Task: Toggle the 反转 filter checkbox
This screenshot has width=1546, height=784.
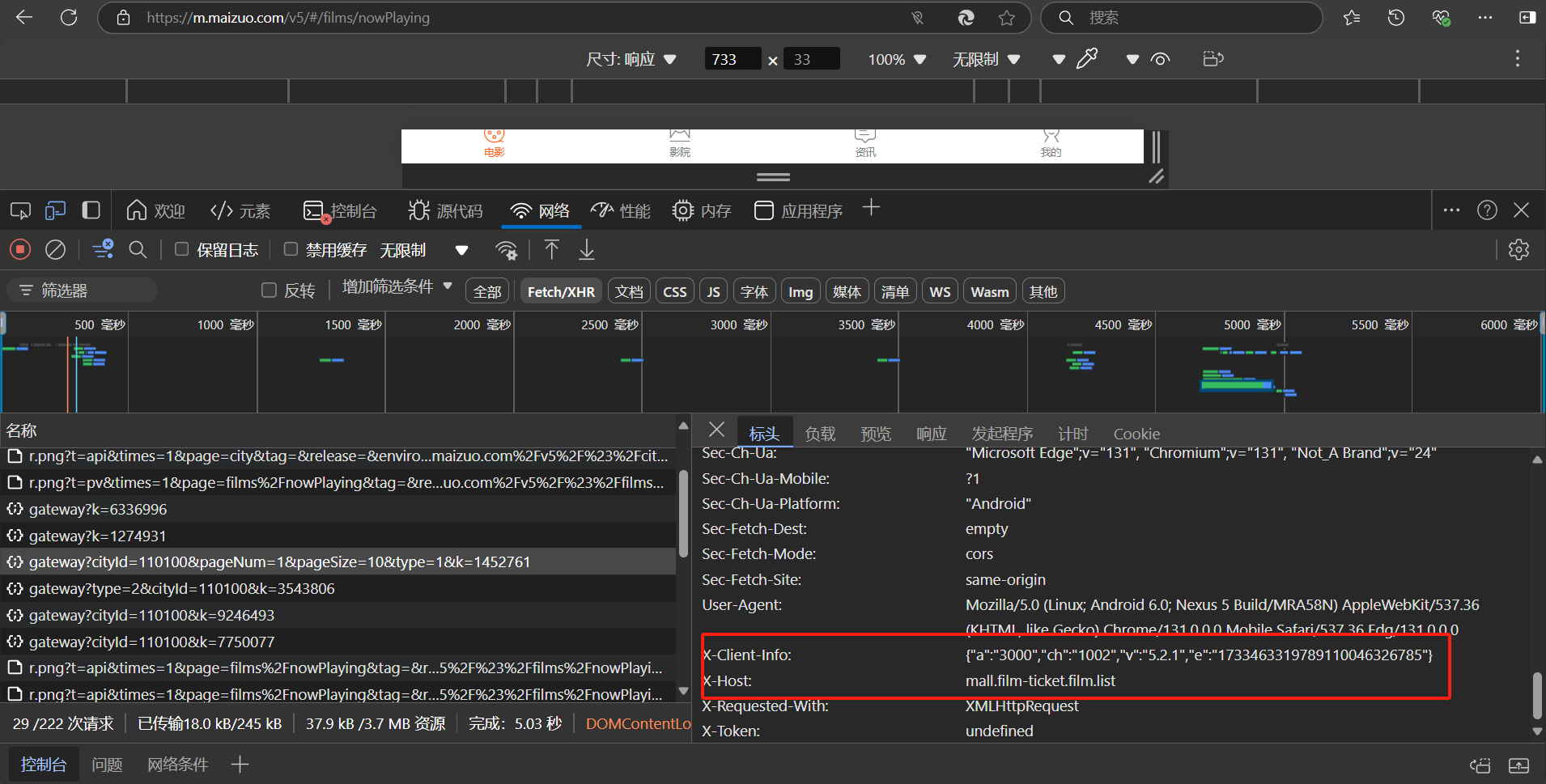Action: tap(270, 290)
